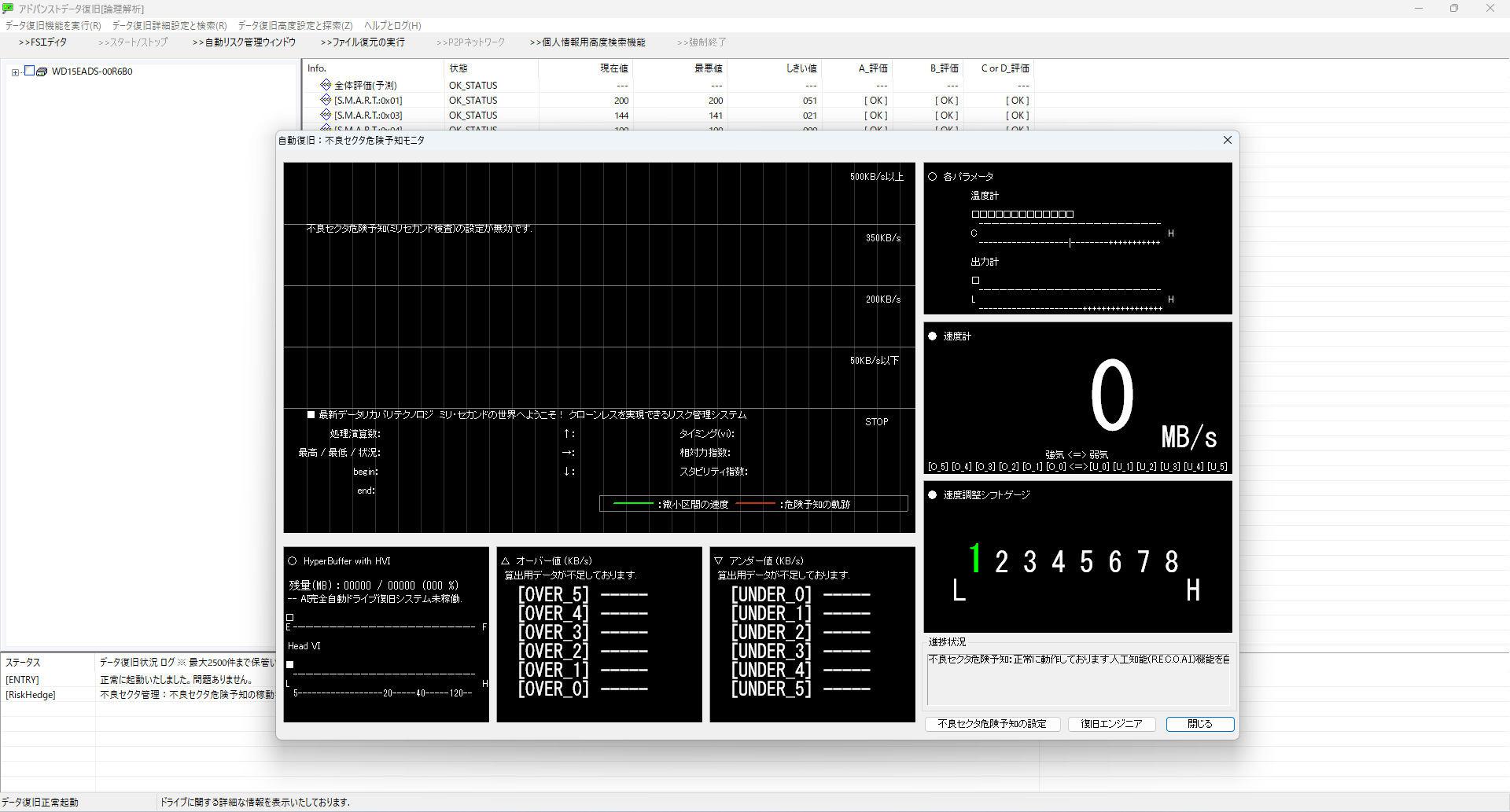
Task: Click the B_評価 column header
Action: [927, 68]
